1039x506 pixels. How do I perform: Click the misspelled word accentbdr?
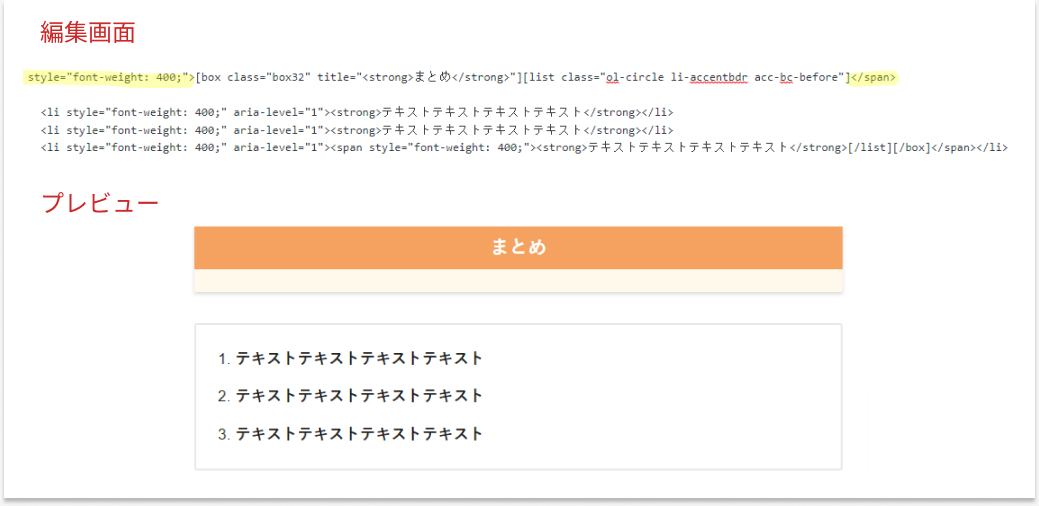click(718, 77)
